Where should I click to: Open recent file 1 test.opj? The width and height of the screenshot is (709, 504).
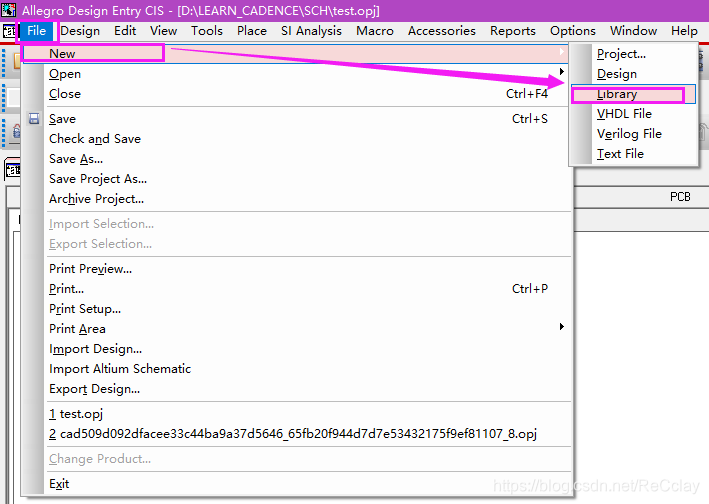pos(78,414)
